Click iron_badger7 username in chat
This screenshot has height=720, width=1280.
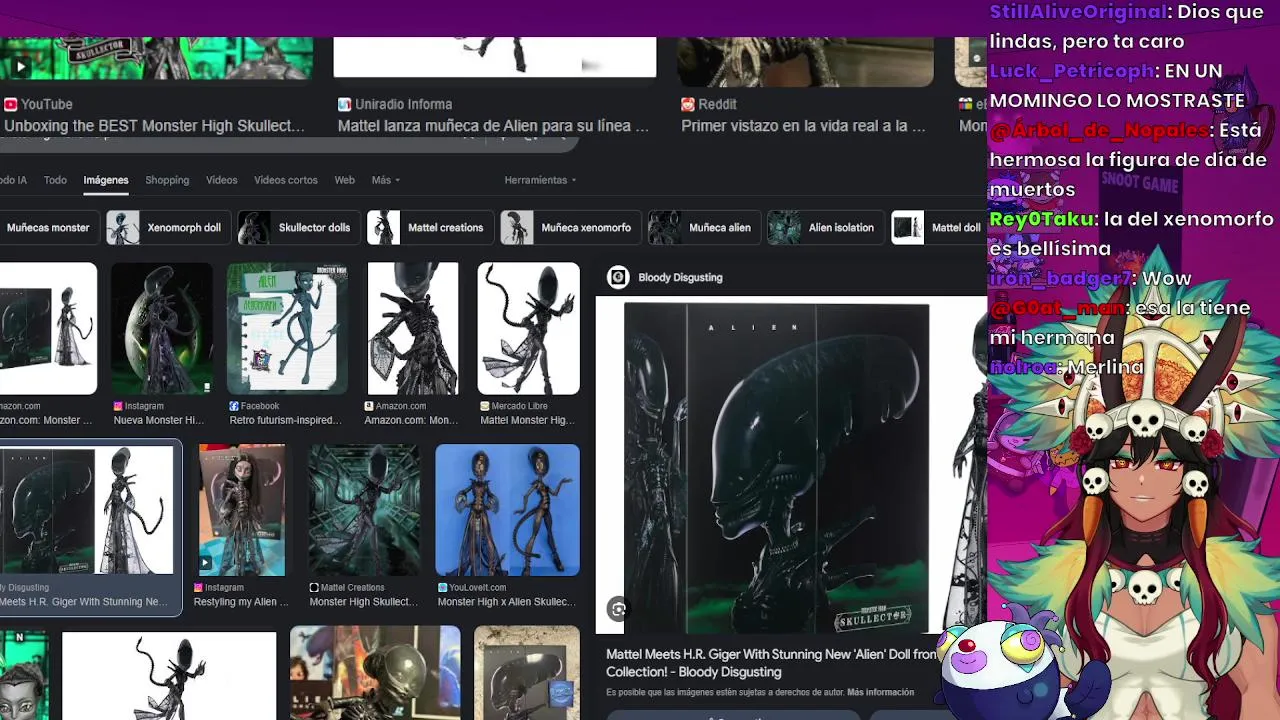click(1060, 278)
